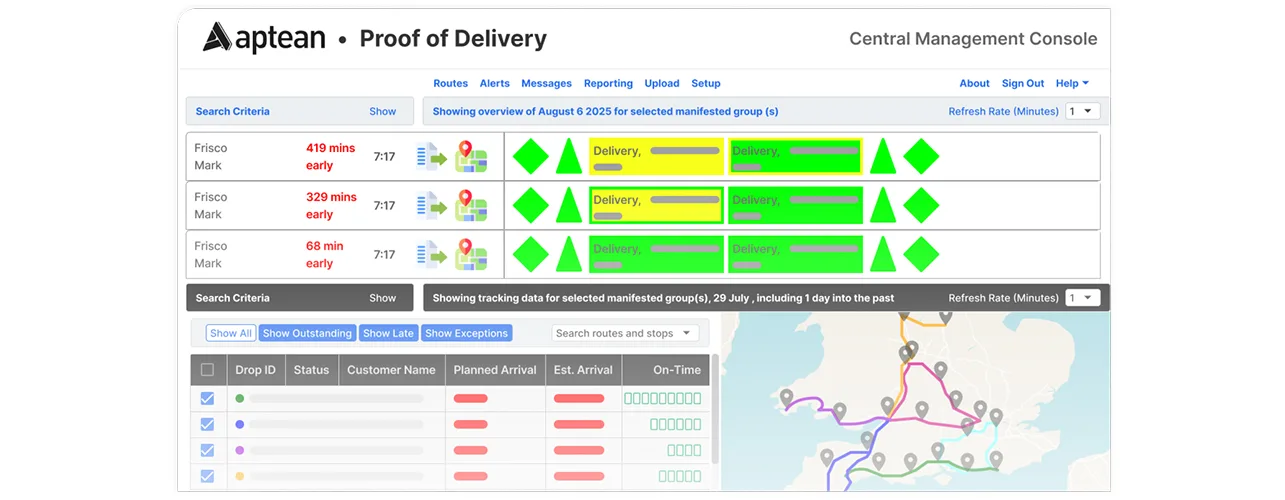The height and width of the screenshot is (500, 1285).
Task: Click route-end triangle in 68 min early row
Action: (x=882, y=255)
